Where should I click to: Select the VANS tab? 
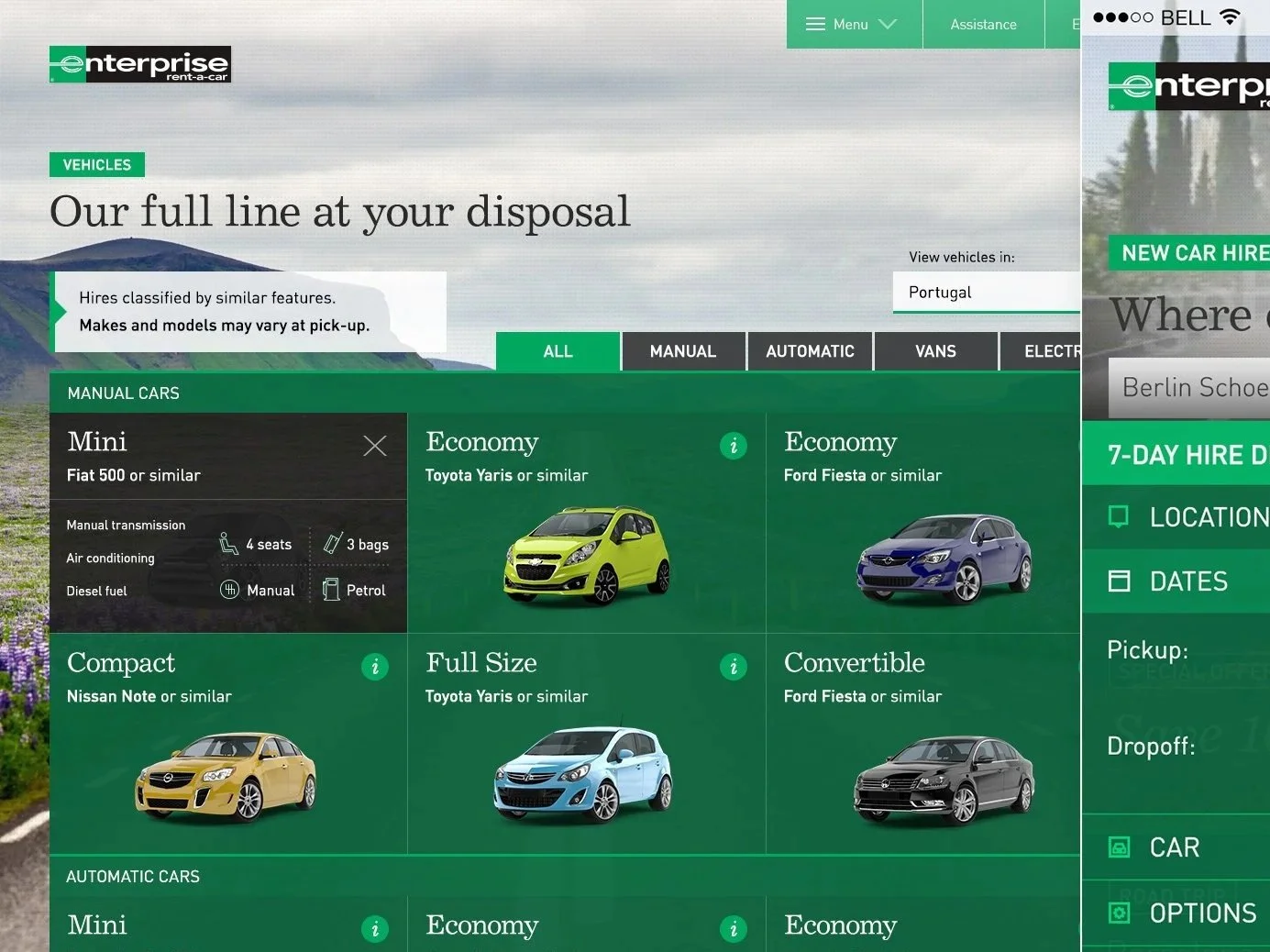(935, 351)
